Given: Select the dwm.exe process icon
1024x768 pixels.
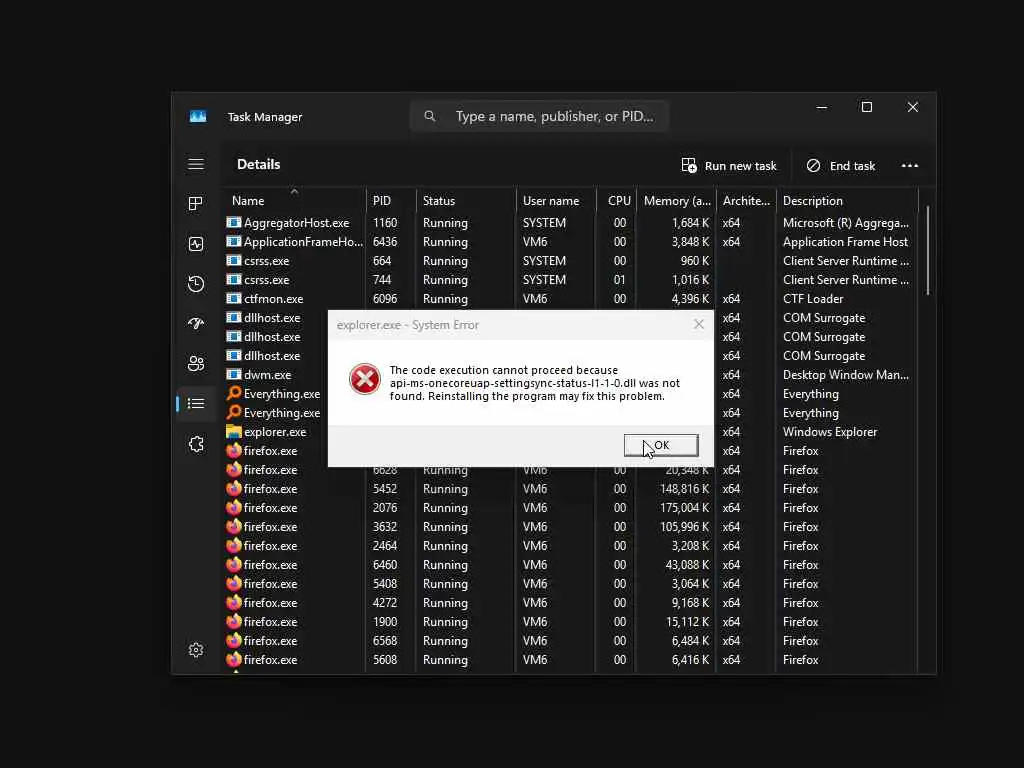Looking at the screenshot, I should 233,375.
